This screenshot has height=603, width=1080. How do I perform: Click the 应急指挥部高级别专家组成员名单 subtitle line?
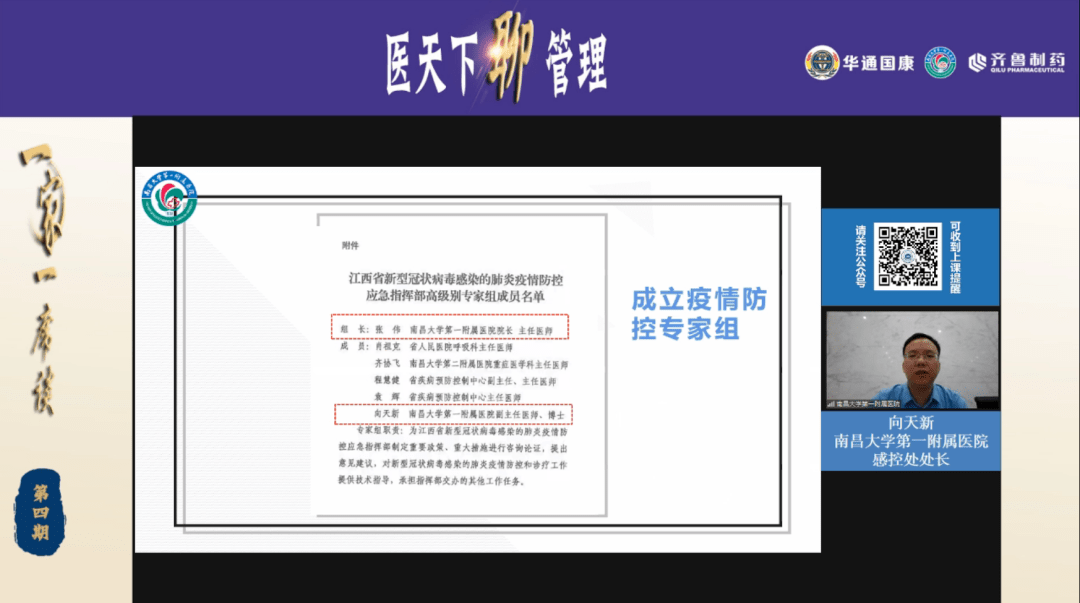click(x=455, y=296)
